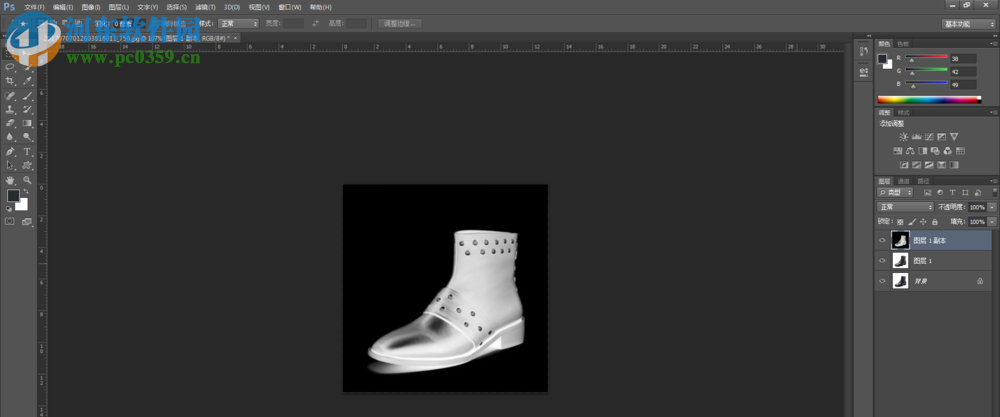Pick the Hand tool
The image size is (1000, 417).
(x=10, y=179)
